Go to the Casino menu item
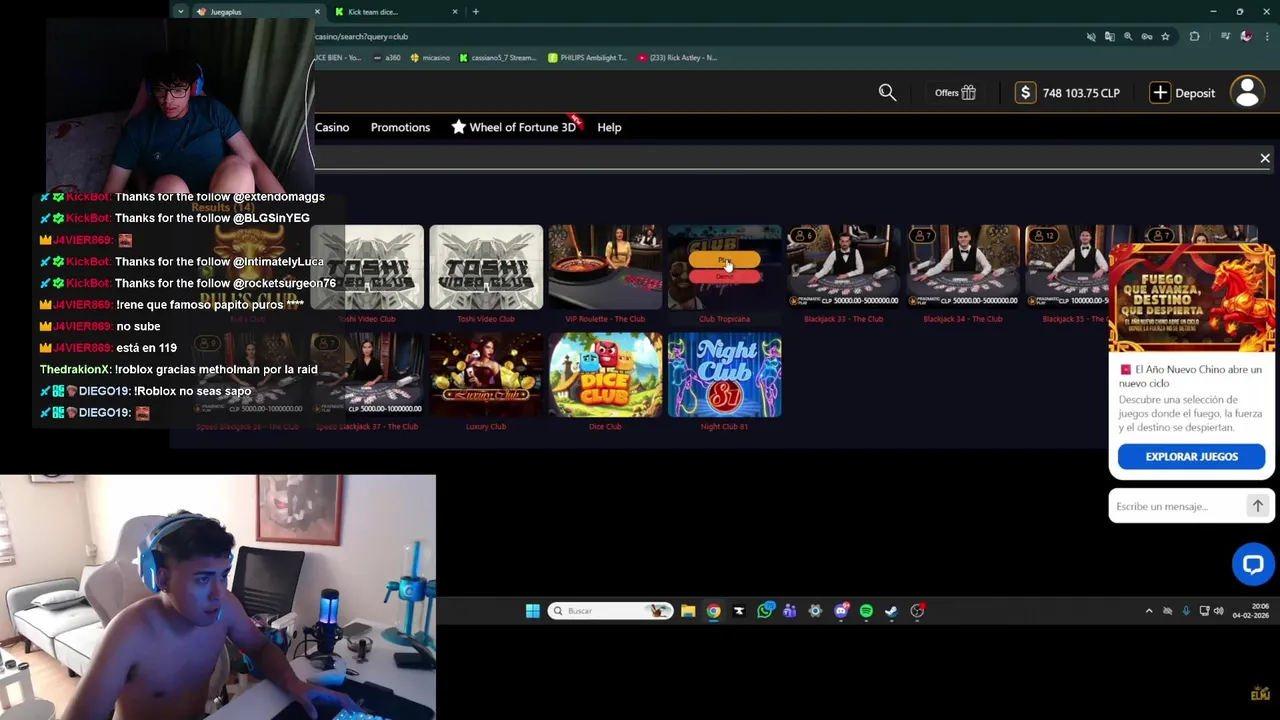The height and width of the screenshot is (720, 1280). pyautogui.click(x=332, y=127)
